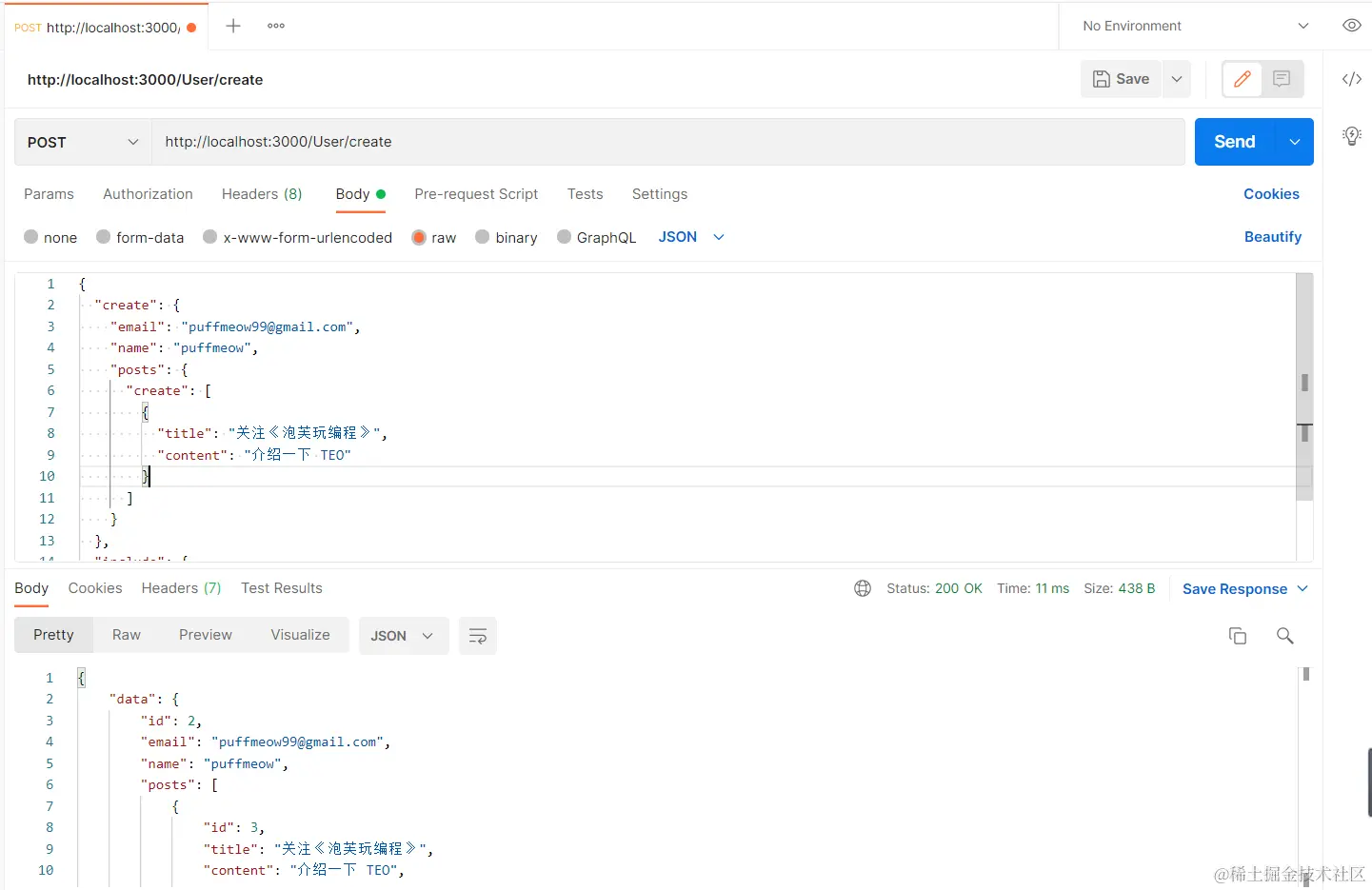1372x890 pixels.
Task: Copy the response body using copy icon
Action: tap(1238, 635)
